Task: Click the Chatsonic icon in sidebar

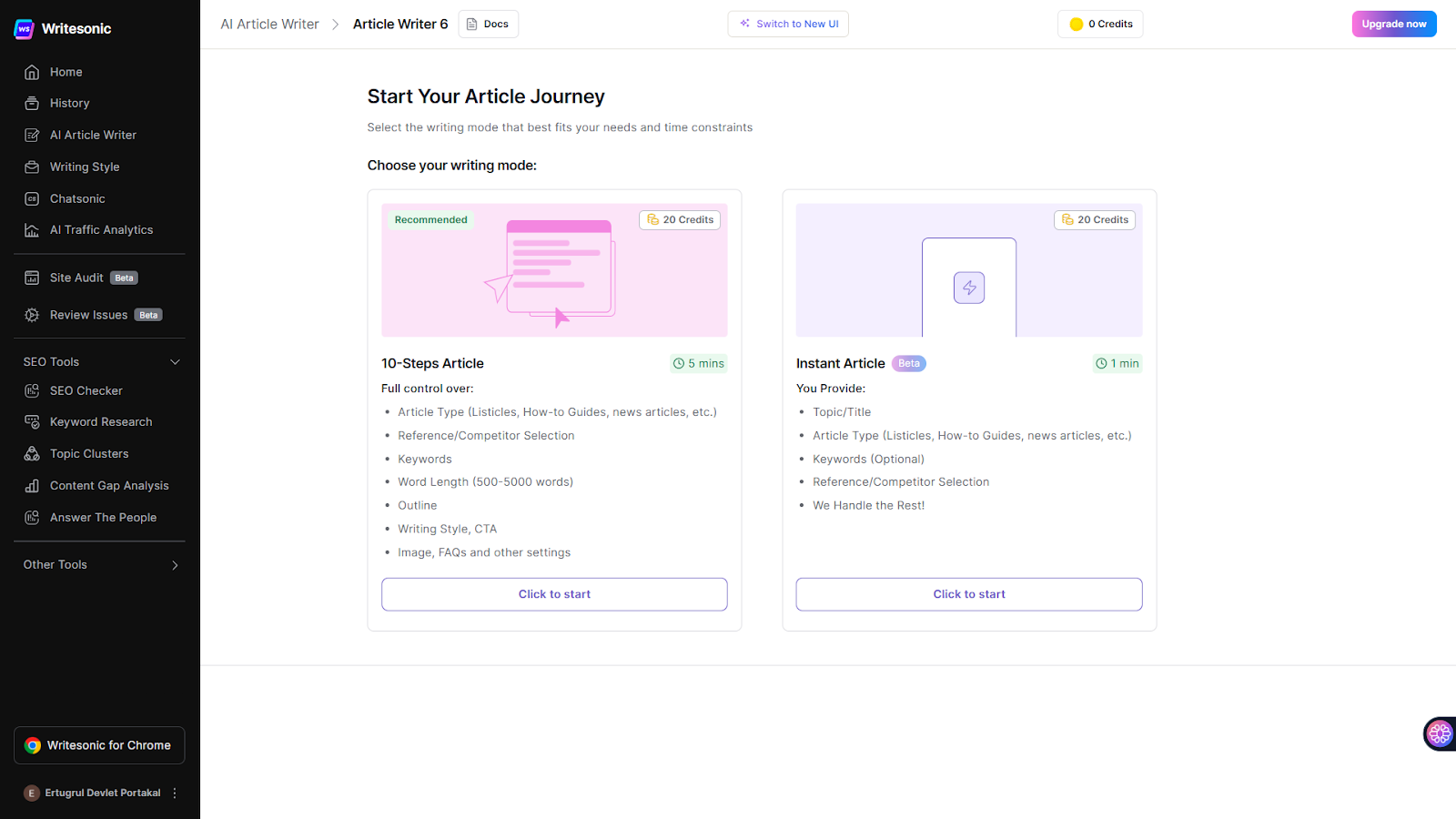Action: [x=32, y=199]
